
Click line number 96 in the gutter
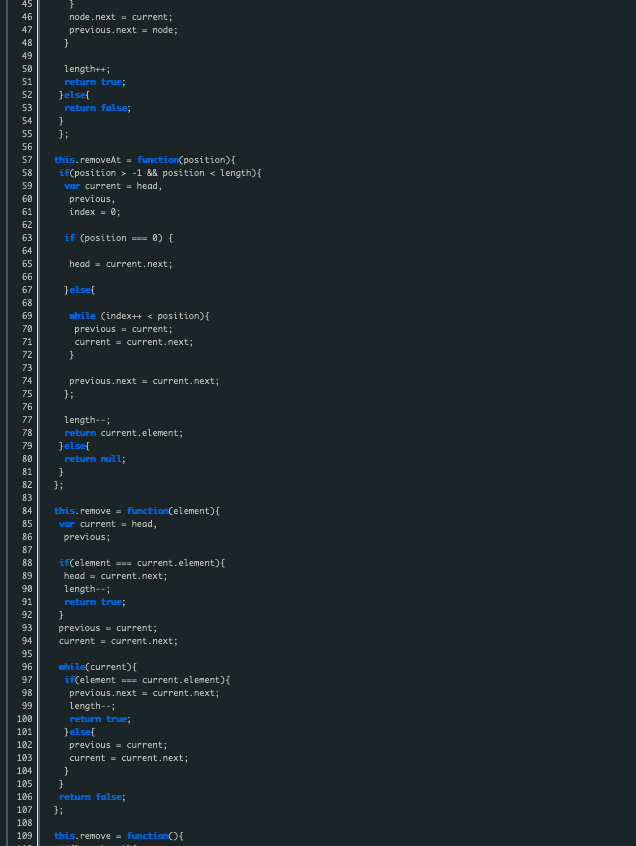27,667
